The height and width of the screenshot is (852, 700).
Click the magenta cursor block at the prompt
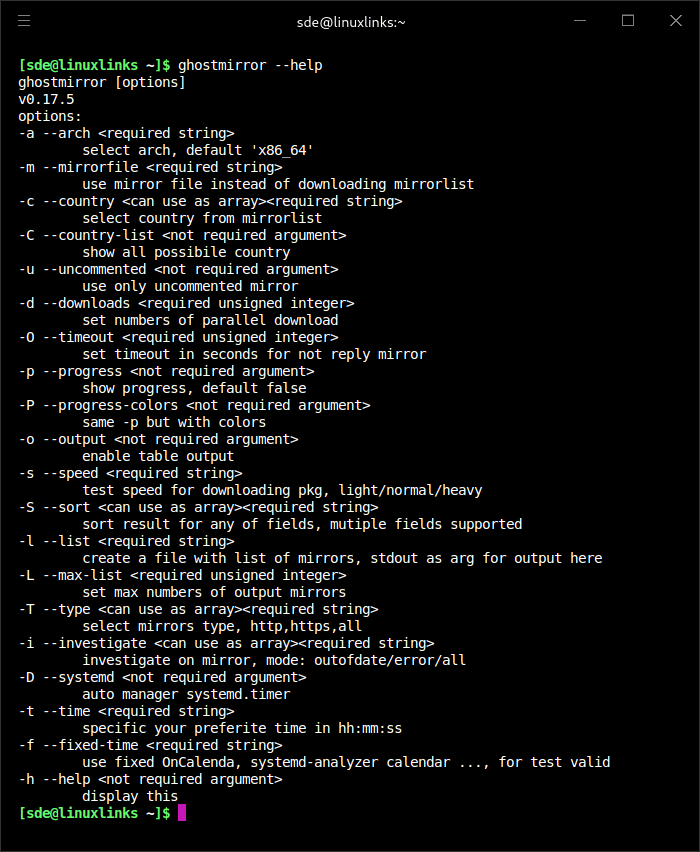click(181, 814)
